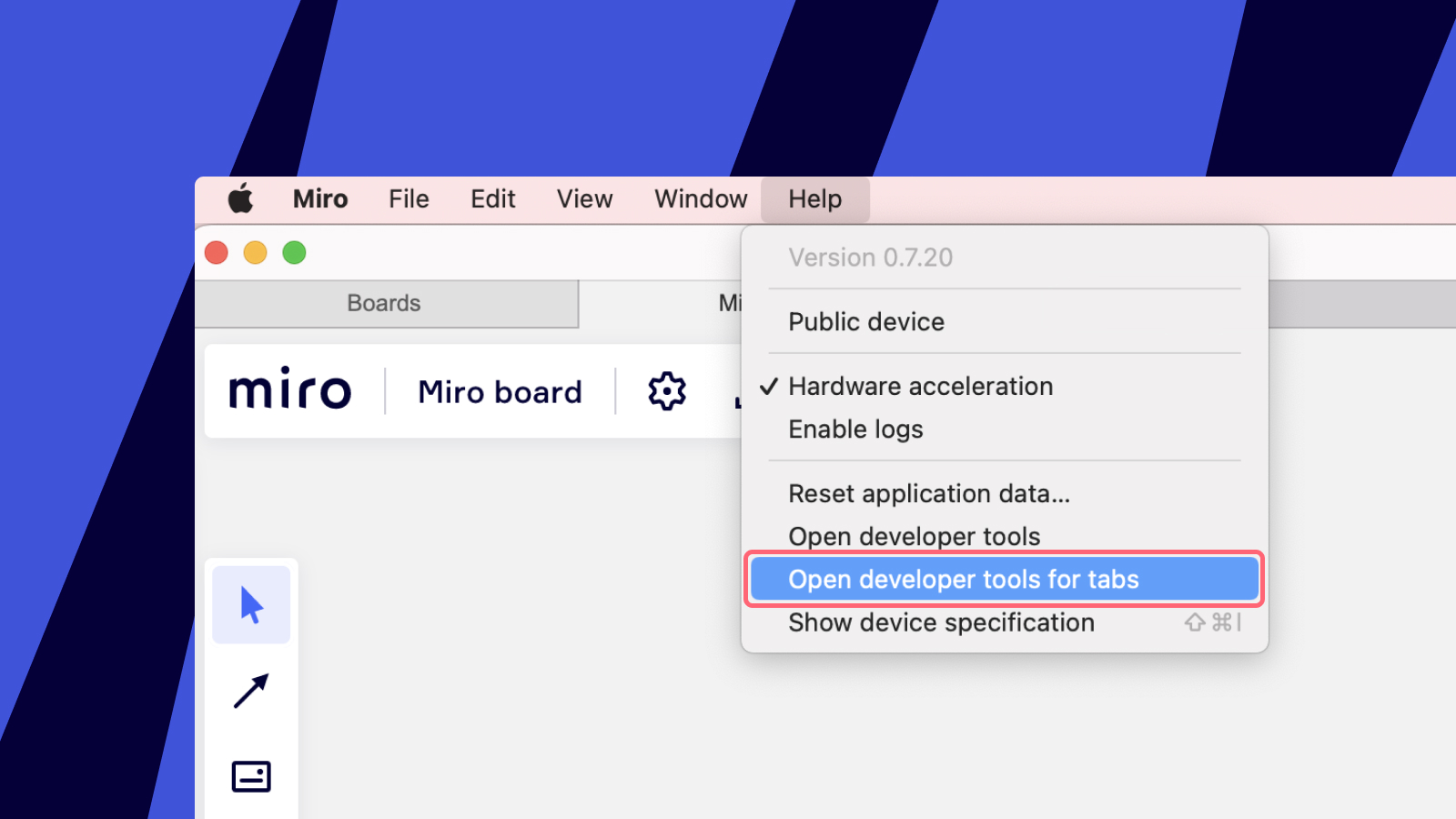Screen dimensions: 1456x819
Task: Open the Miro application menu
Action: (x=319, y=198)
